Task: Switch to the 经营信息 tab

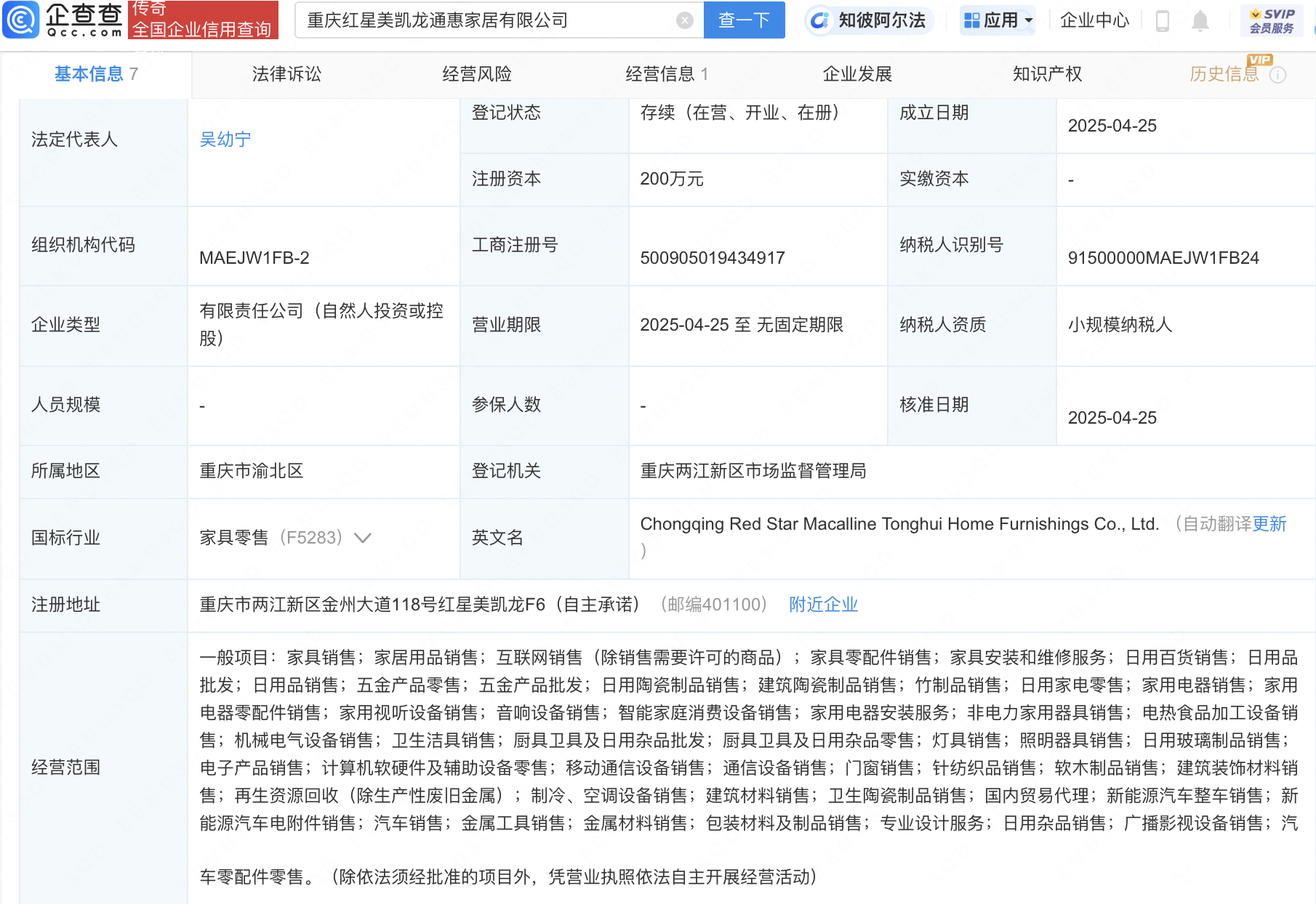Action: point(667,74)
